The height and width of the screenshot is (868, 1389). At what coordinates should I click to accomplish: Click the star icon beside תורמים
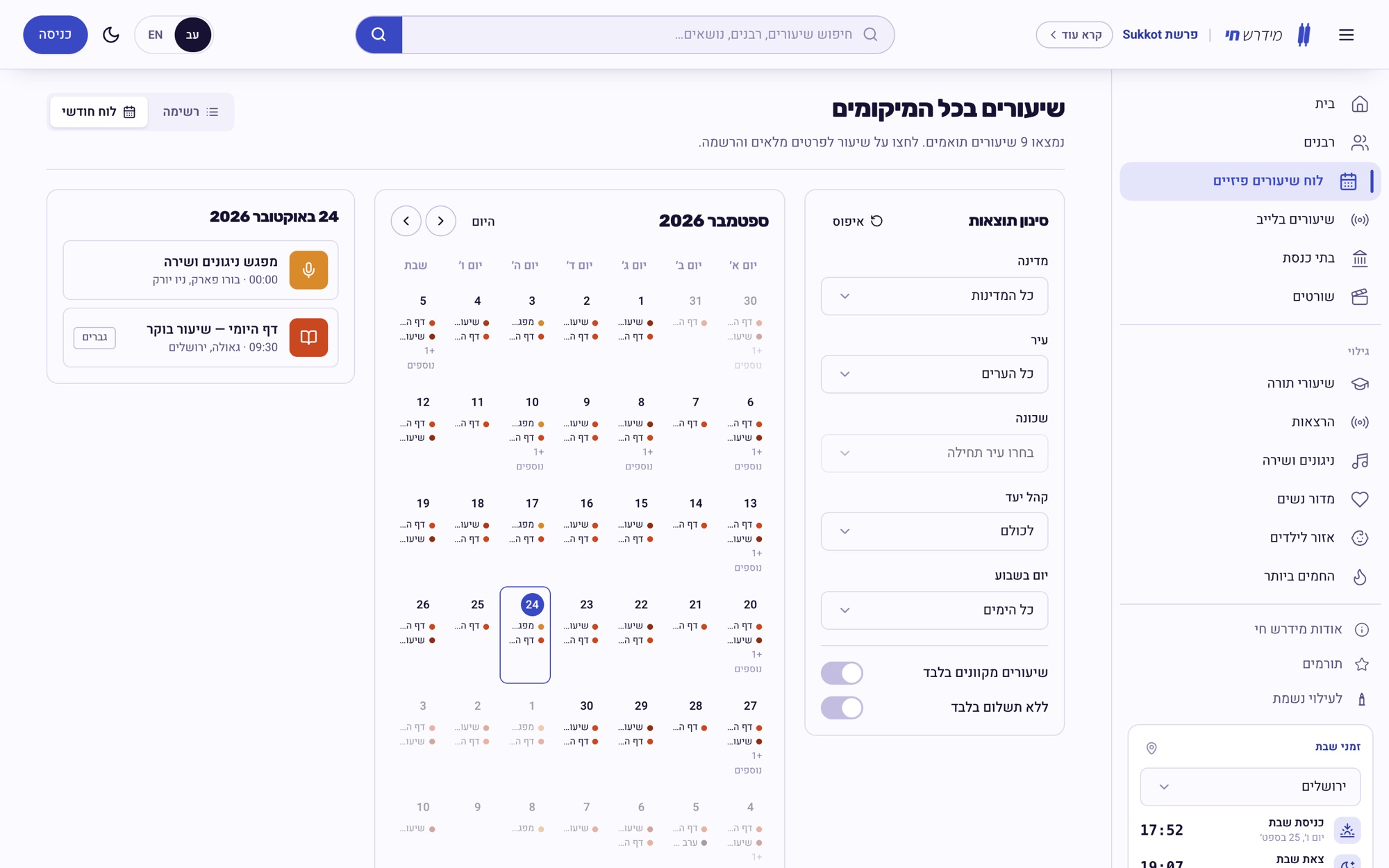click(1361, 665)
